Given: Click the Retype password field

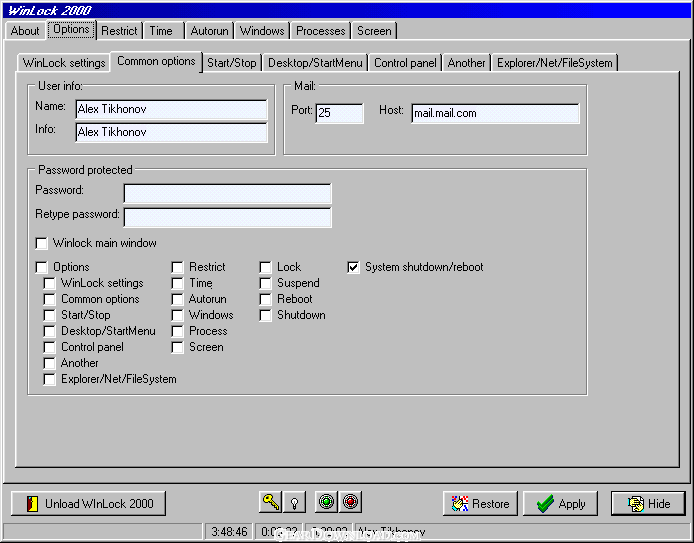Looking at the screenshot, I should (x=227, y=218).
